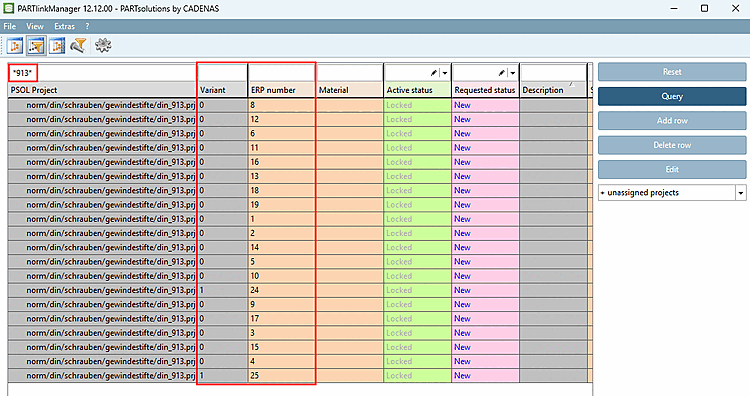
Task: Click Variant cell 1 in ERP number 24 row
Action: point(222,290)
